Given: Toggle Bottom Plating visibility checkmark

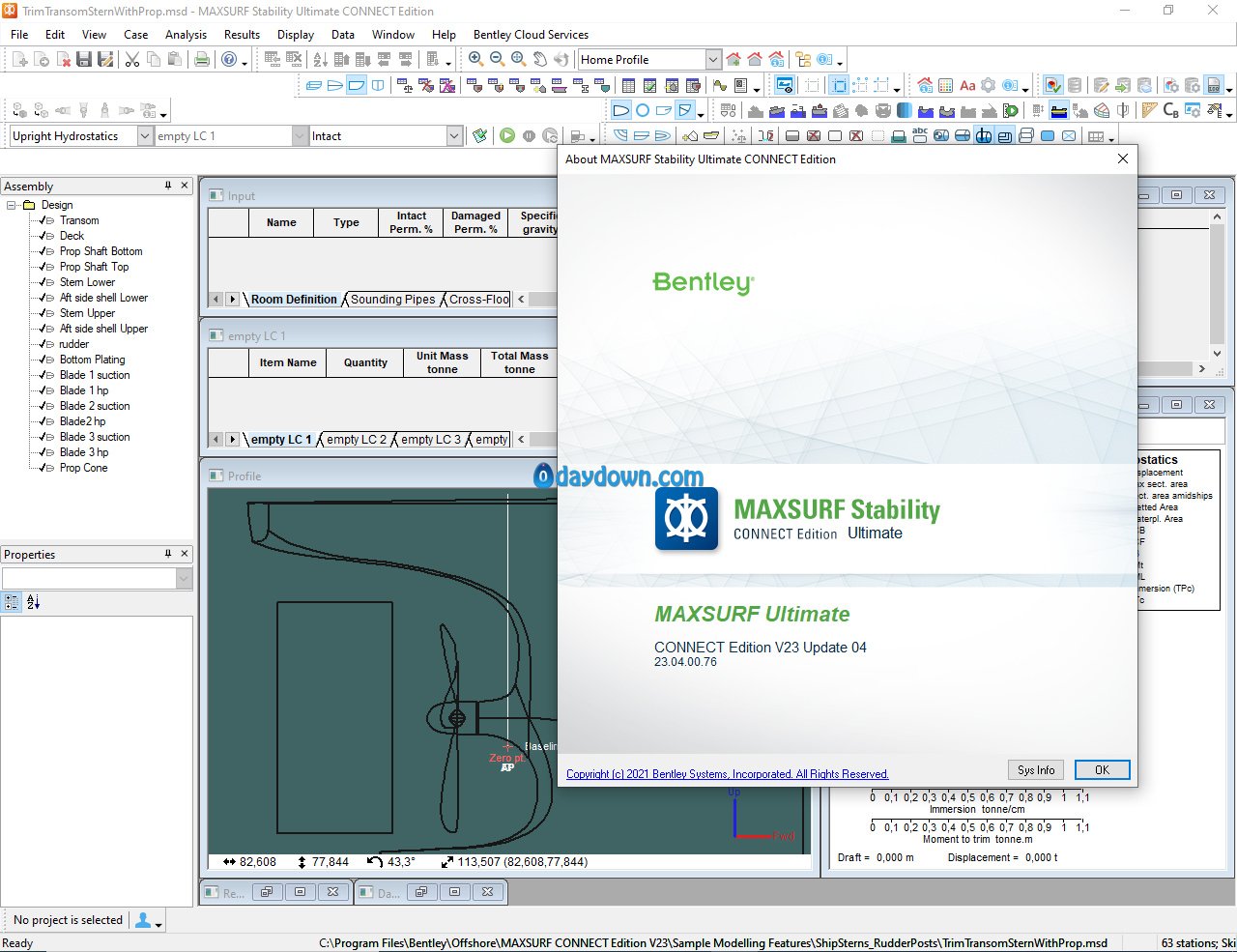Looking at the screenshot, I should pyautogui.click(x=43, y=360).
